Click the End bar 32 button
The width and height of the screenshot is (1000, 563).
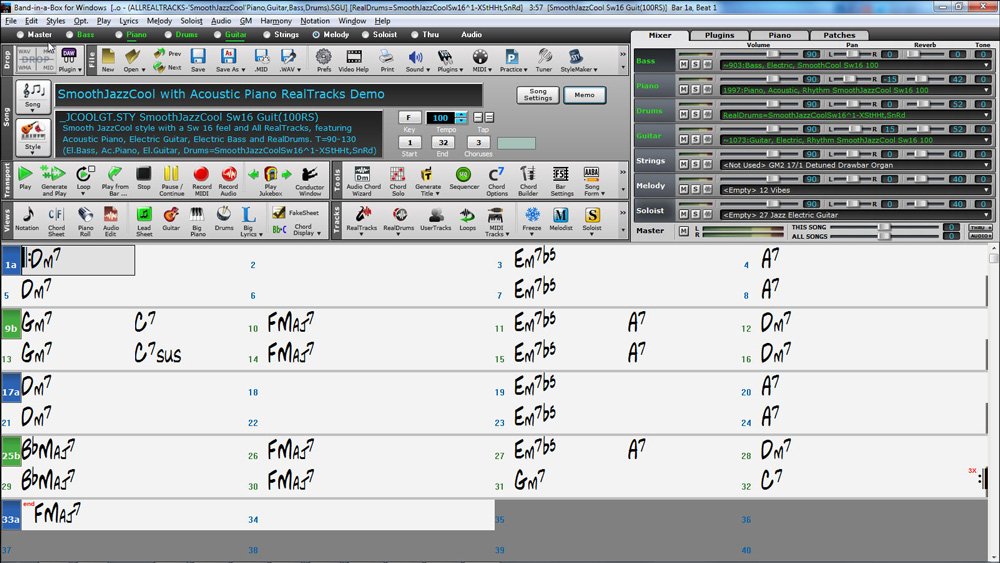(x=443, y=143)
